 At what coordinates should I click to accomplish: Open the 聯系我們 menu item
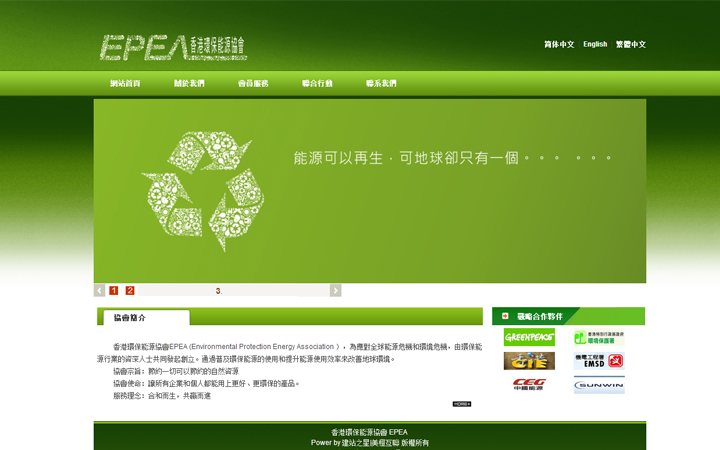pyautogui.click(x=381, y=83)
